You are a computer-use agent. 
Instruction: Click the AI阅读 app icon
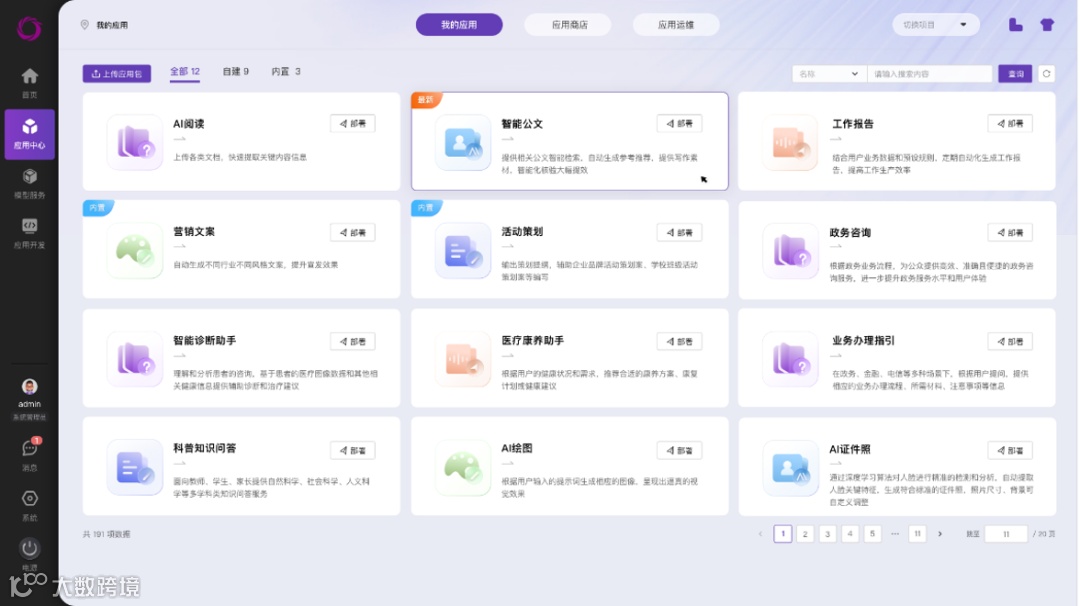[134, 142]
